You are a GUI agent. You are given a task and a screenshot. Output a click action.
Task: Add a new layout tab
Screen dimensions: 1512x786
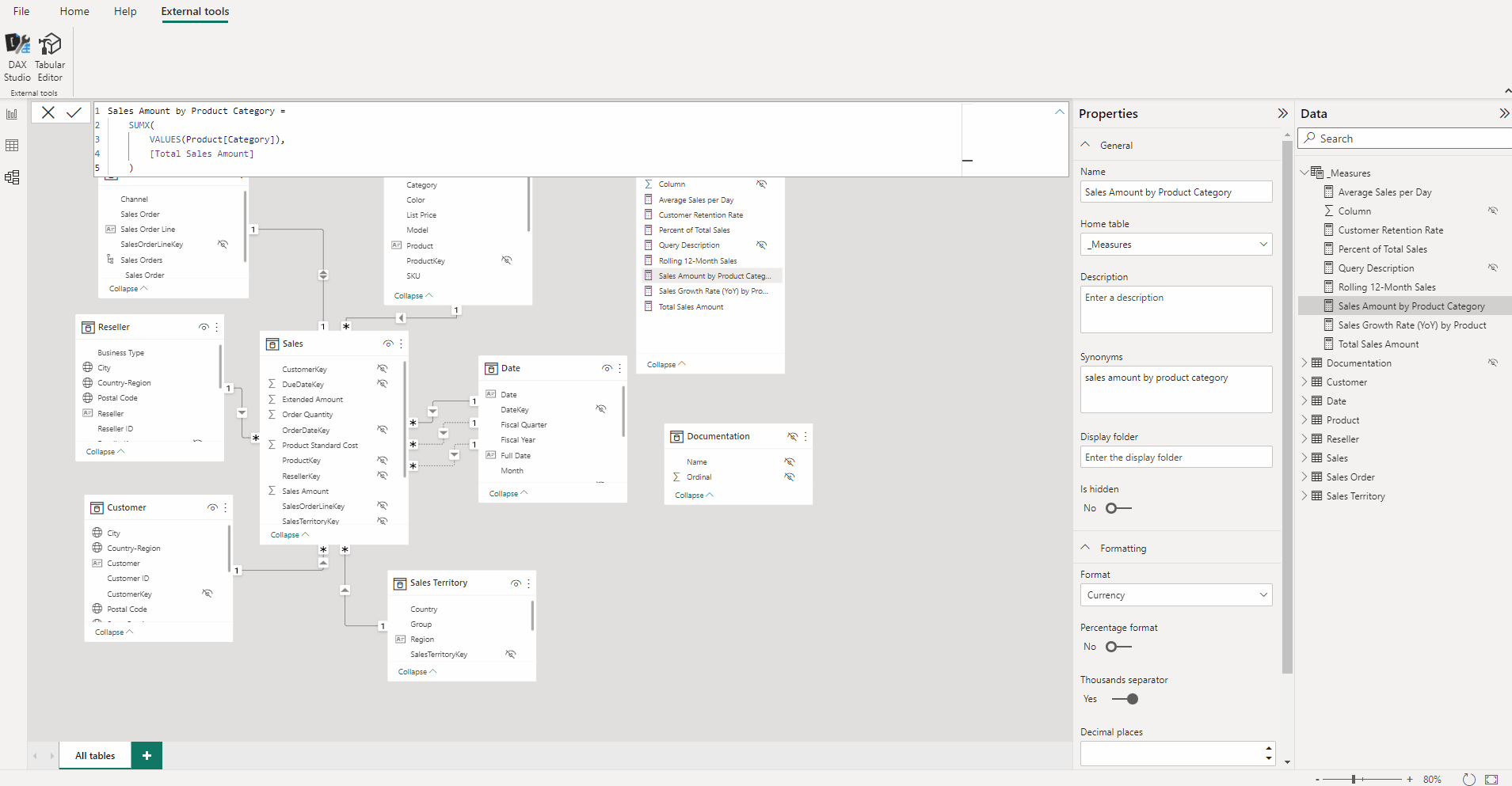(x=147, y=756)
